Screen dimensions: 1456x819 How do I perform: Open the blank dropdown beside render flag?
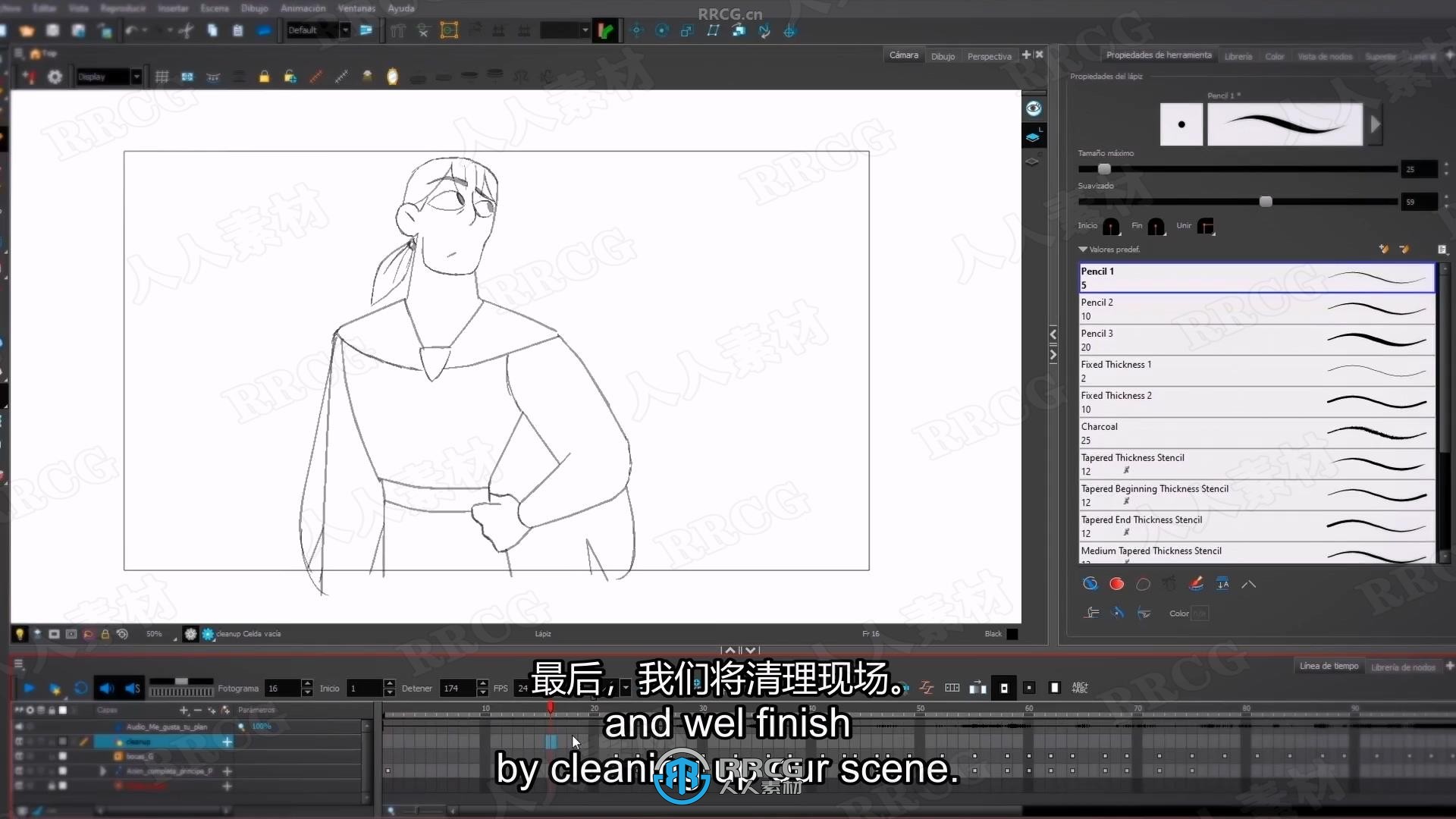[585, 30]
